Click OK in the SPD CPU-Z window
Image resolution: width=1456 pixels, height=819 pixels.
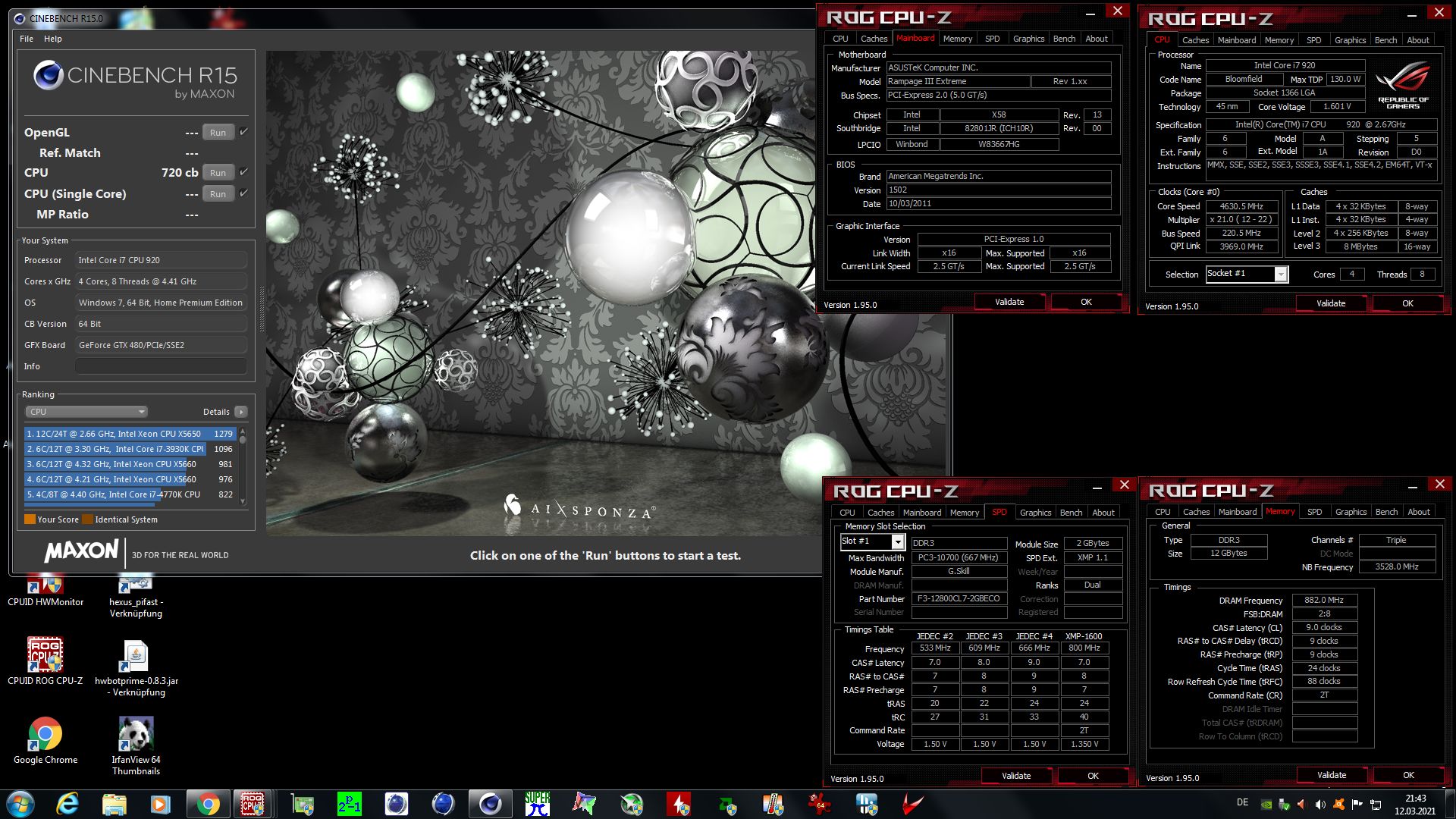click(1093, 776)
